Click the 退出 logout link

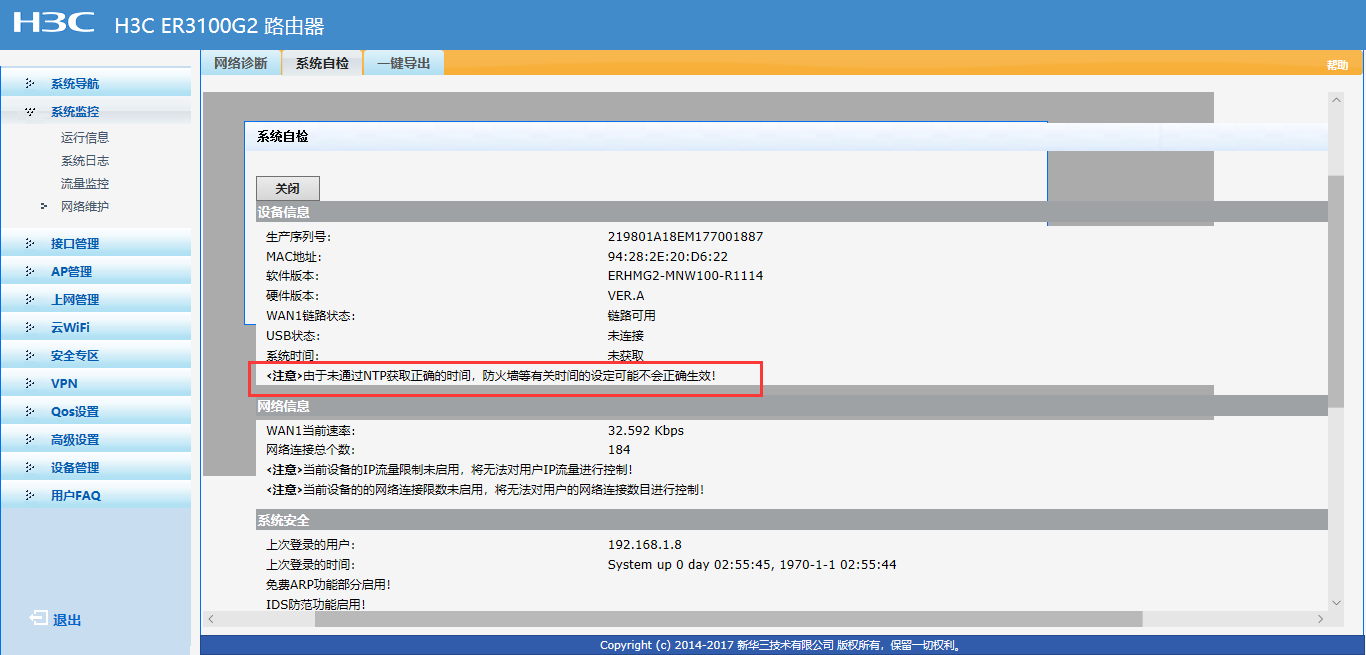(x=68, y=620)
